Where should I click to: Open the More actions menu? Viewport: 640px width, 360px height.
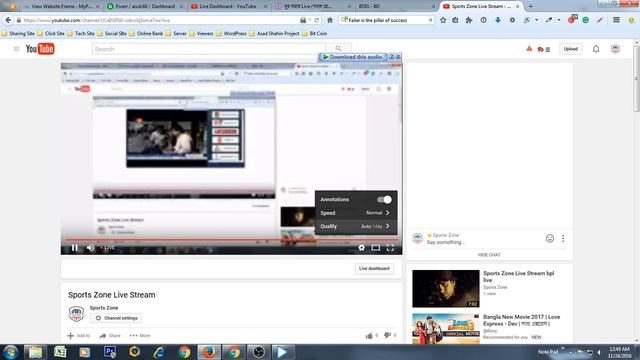(x=140, y=336)
